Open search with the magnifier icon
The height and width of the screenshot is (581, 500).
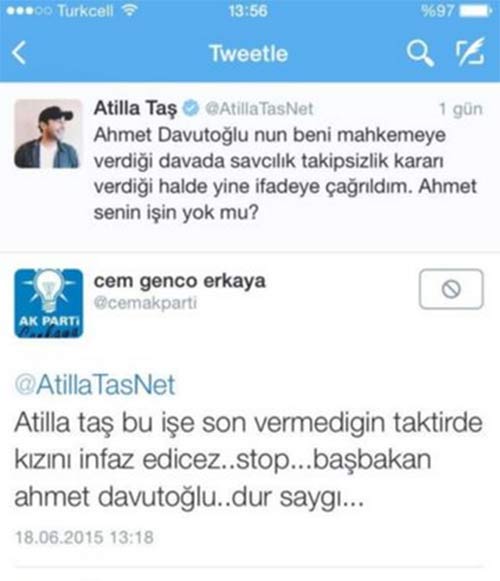tap(420, 53)
